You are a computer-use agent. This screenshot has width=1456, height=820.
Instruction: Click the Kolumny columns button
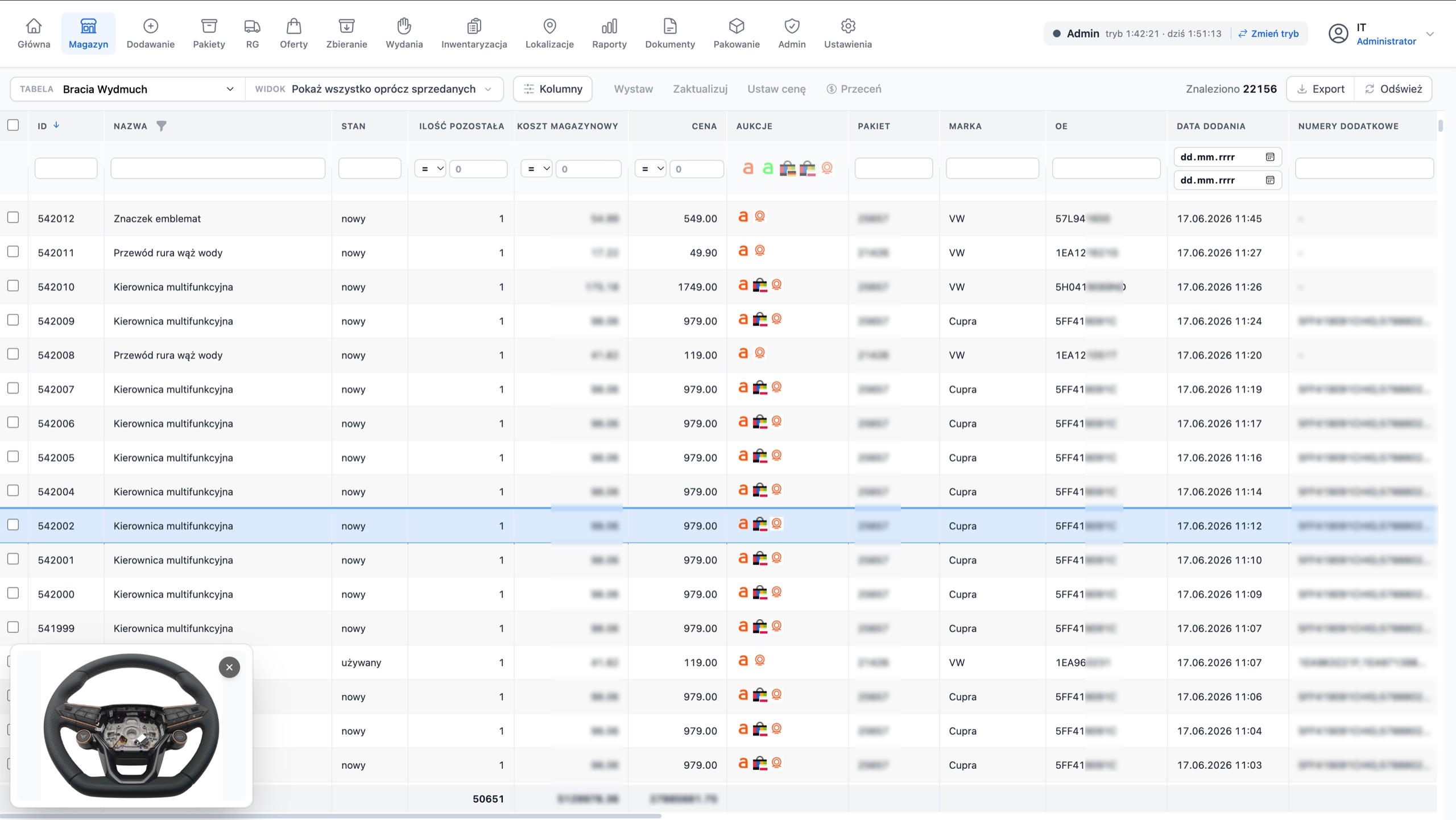tap(552, 89)
